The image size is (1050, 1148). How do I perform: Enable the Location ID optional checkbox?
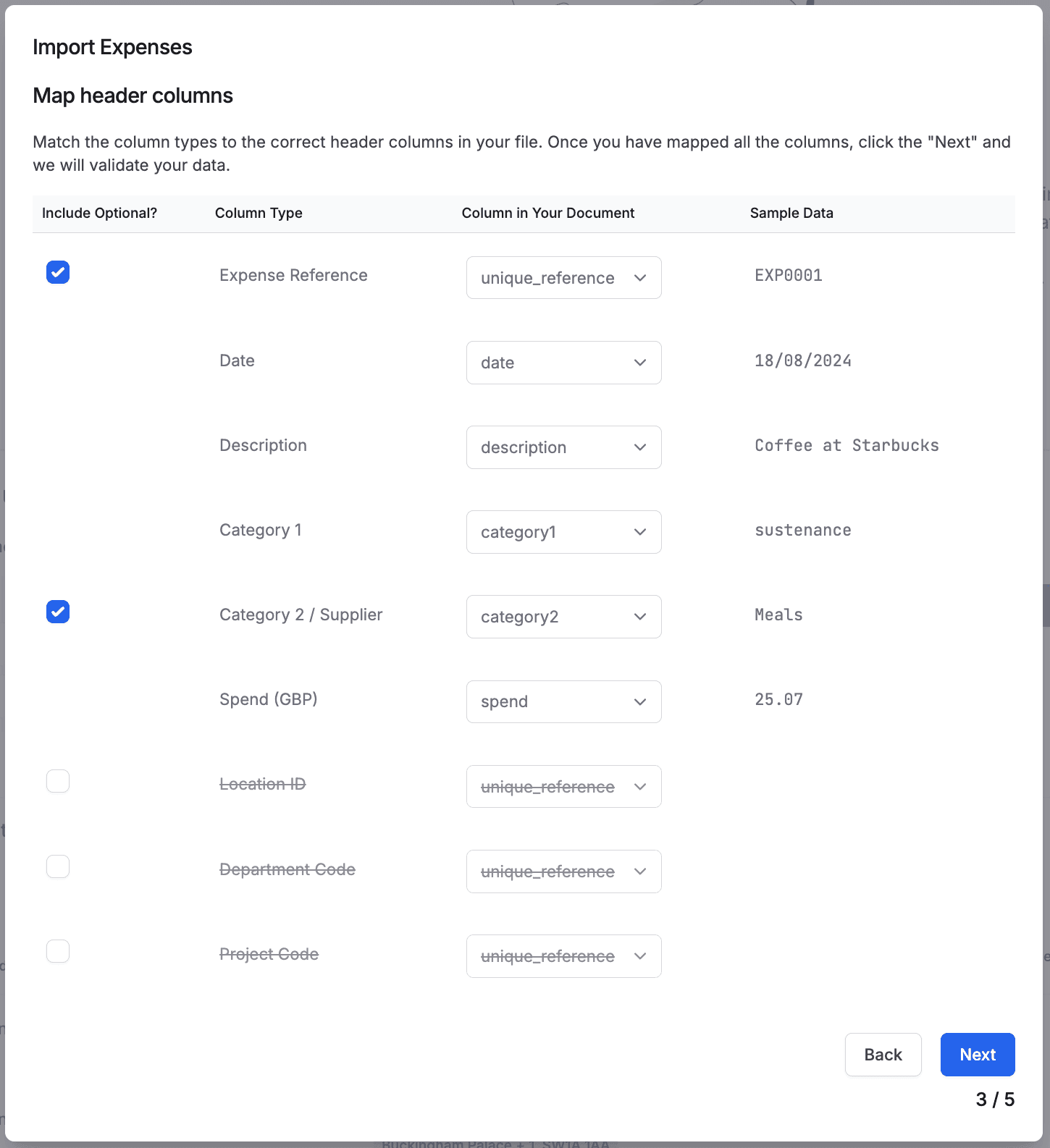(x=58, y=782)
